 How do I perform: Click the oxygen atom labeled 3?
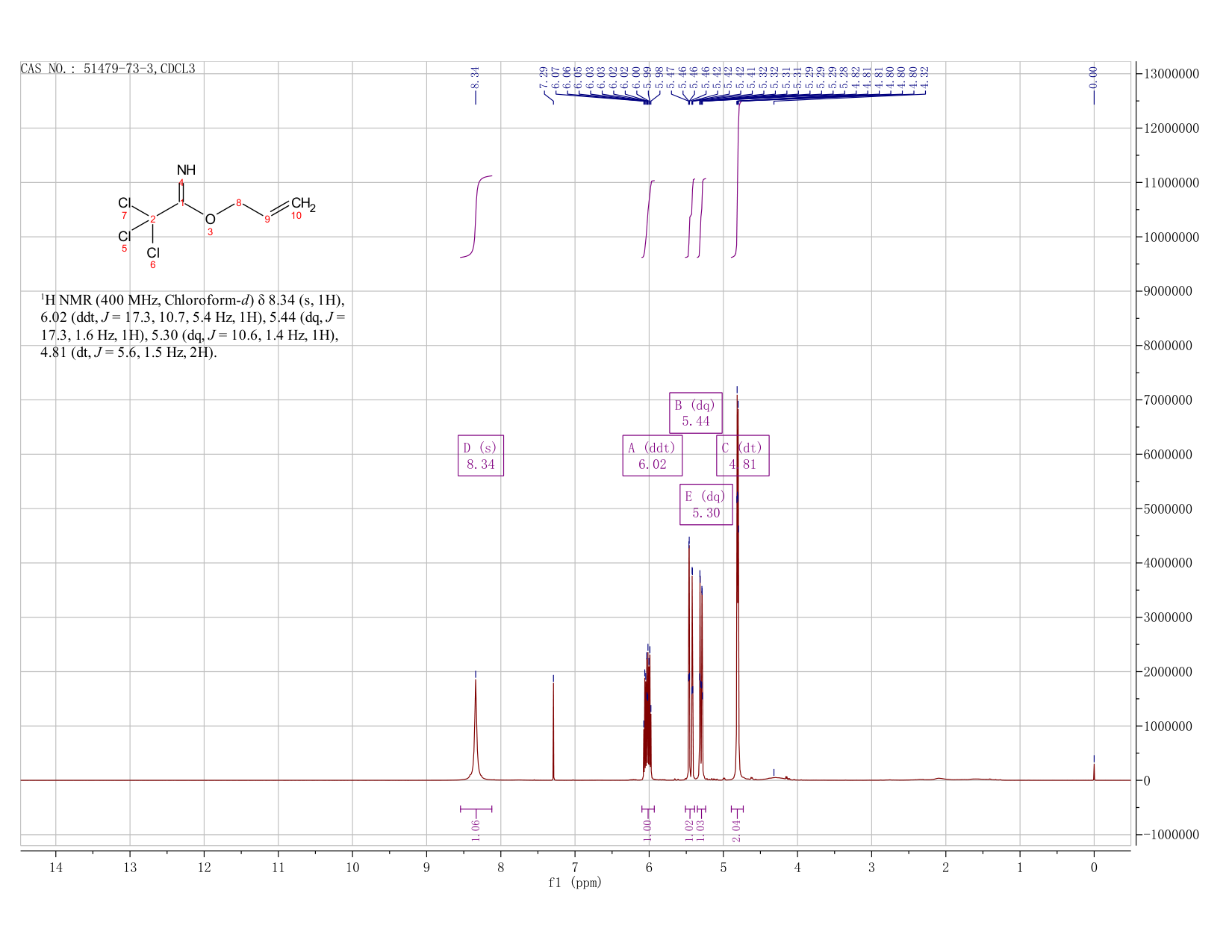211,219
